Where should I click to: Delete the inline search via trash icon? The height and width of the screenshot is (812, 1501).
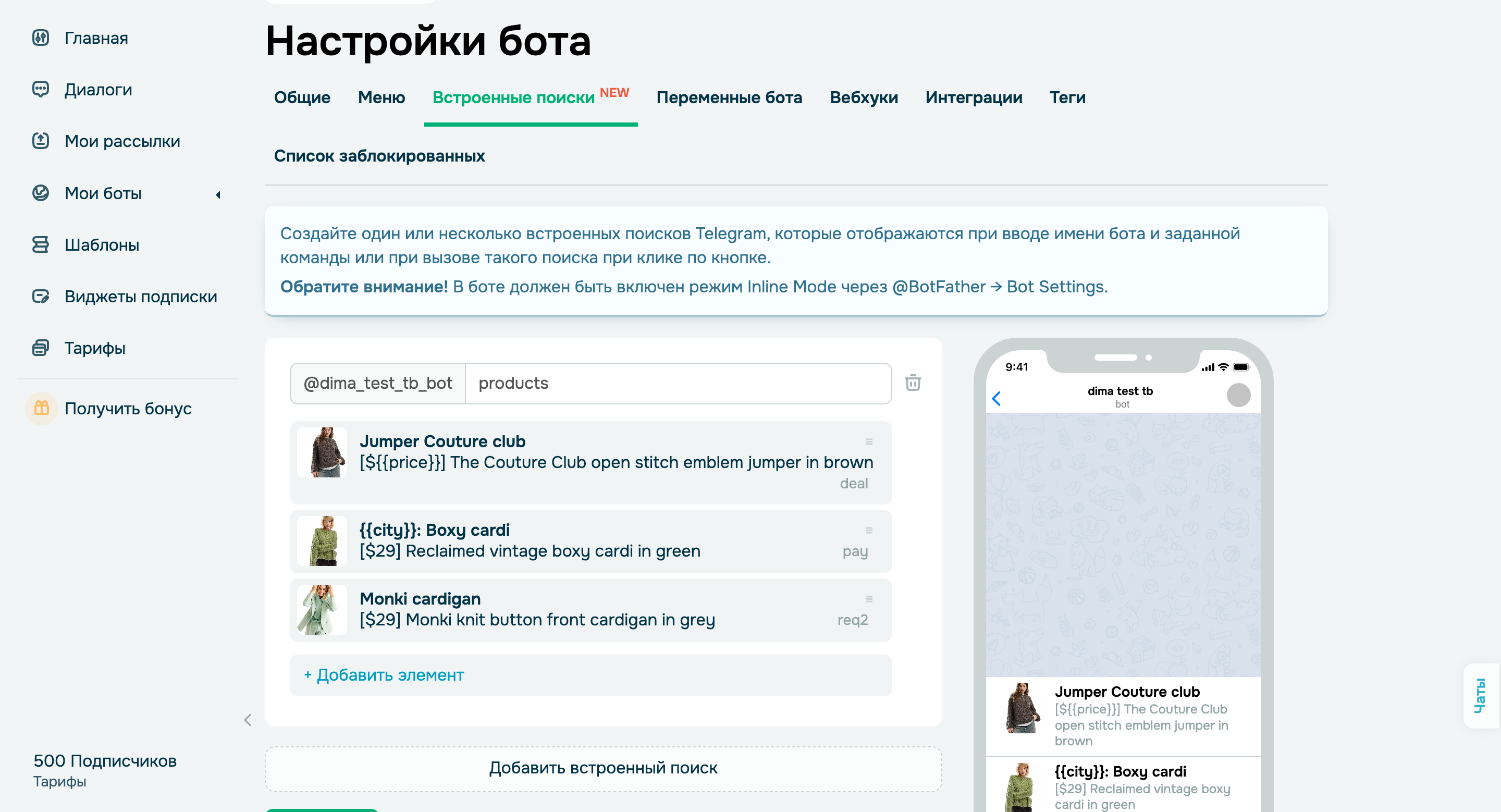click(x=913, y=383)
